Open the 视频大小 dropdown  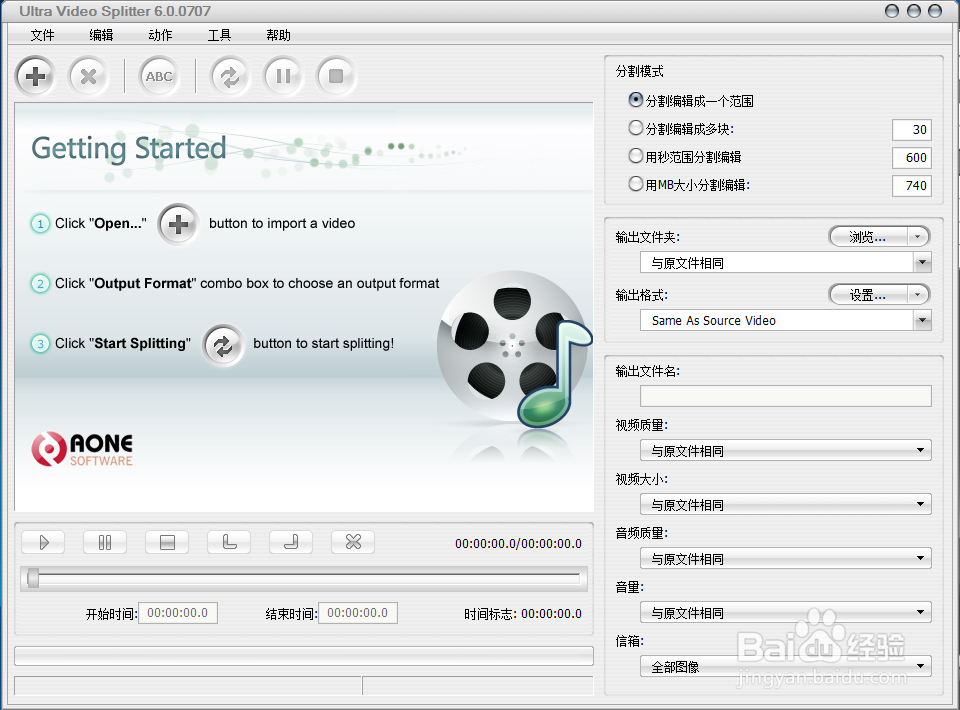pyautogui.click(x=786, y=504)
